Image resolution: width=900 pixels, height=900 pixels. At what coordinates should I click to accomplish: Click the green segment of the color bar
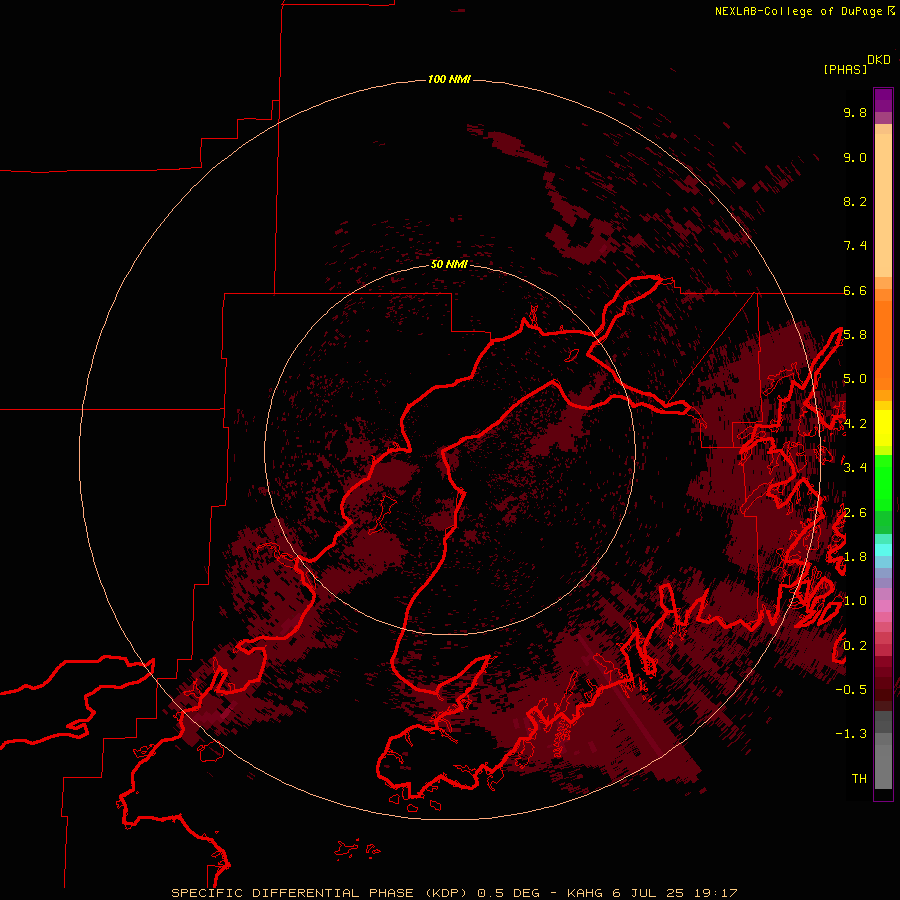point(883,482)
